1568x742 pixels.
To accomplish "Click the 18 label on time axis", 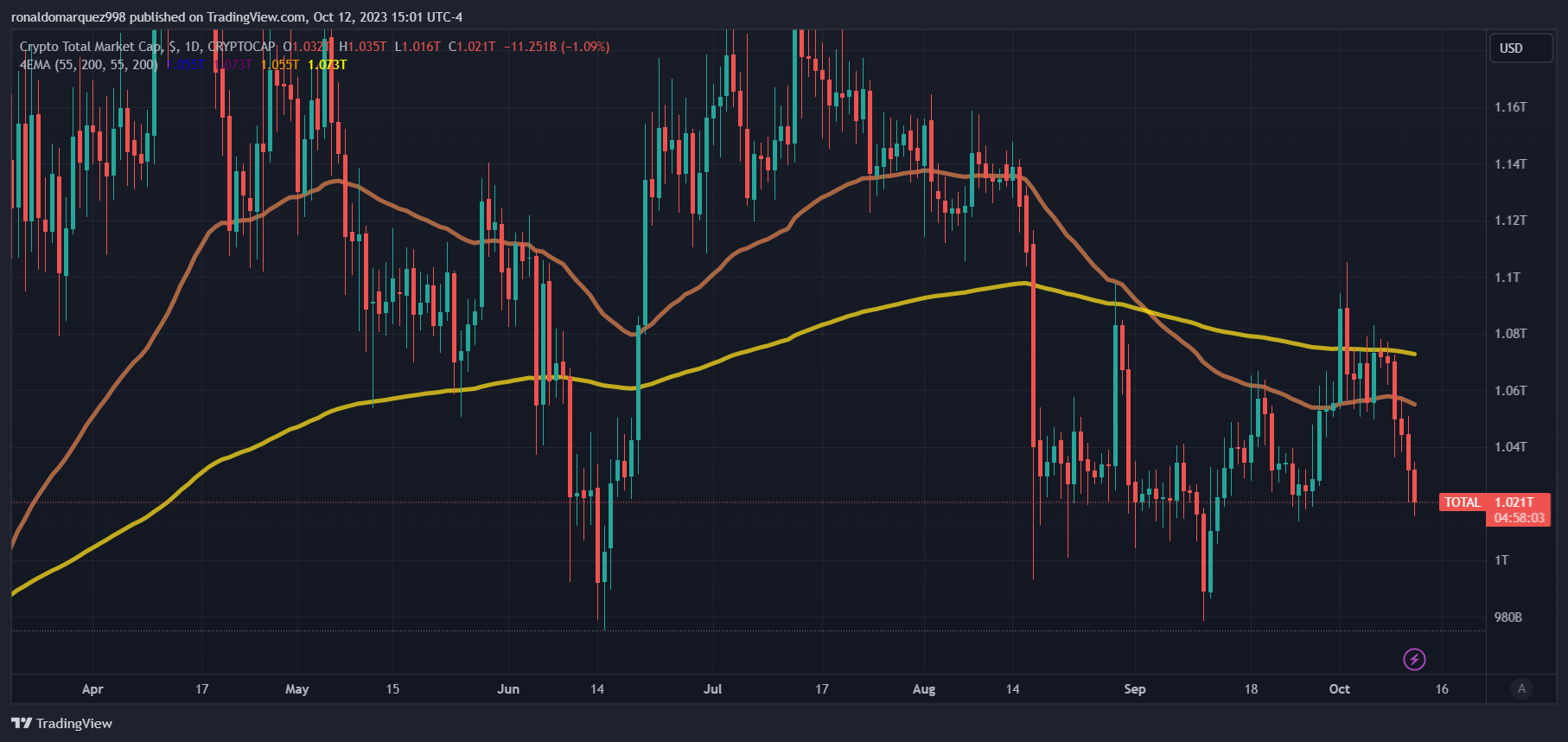I will click(x=1251, y=689).
